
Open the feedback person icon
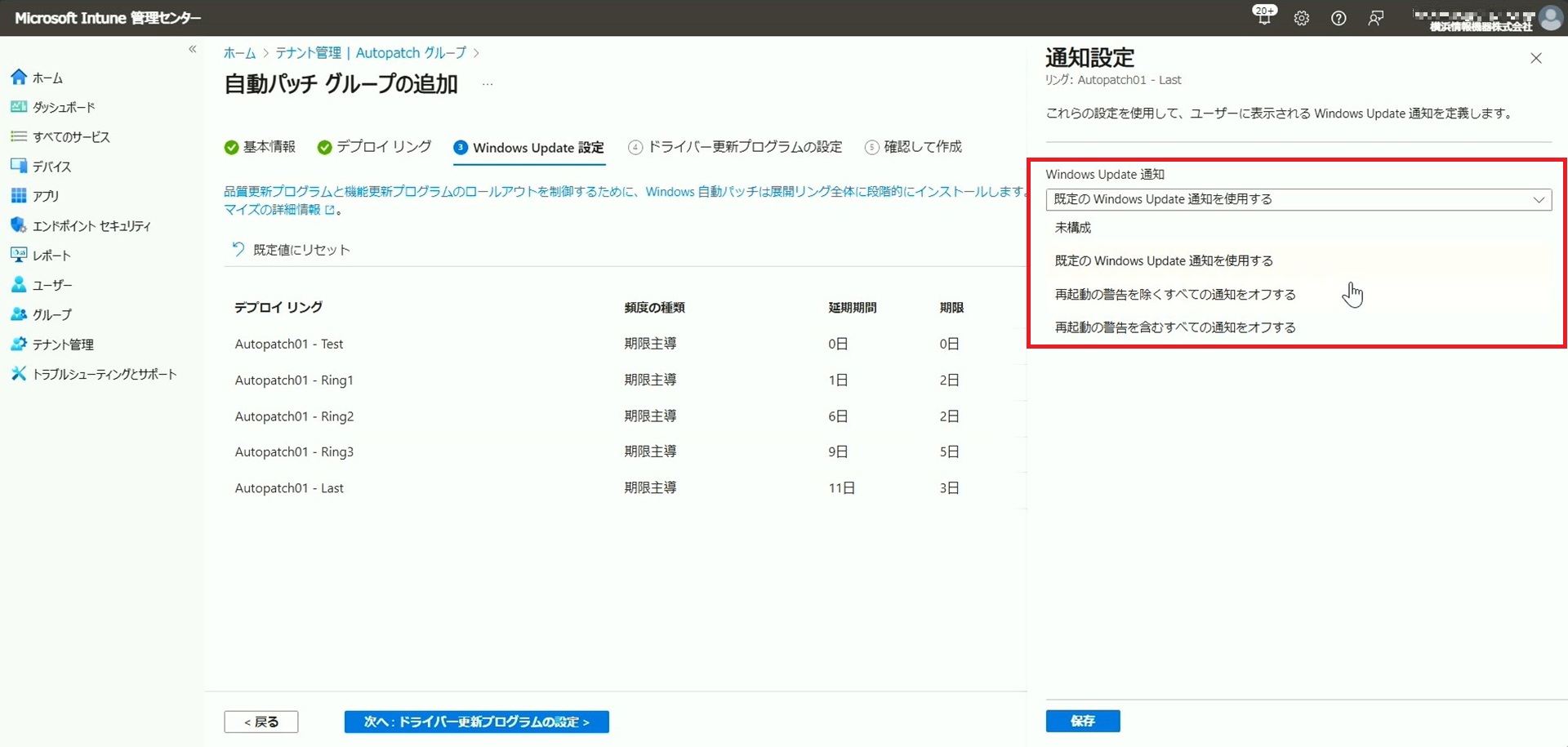1376,18
